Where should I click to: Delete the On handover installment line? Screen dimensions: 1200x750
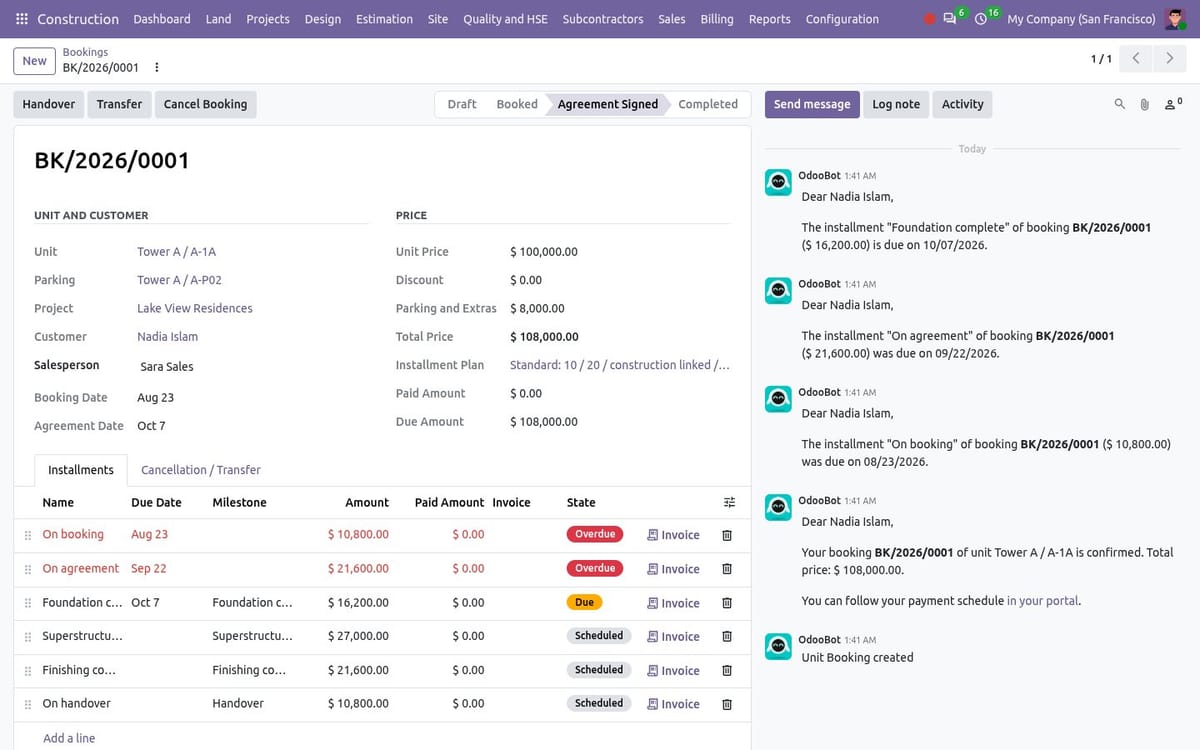[727, 704]
